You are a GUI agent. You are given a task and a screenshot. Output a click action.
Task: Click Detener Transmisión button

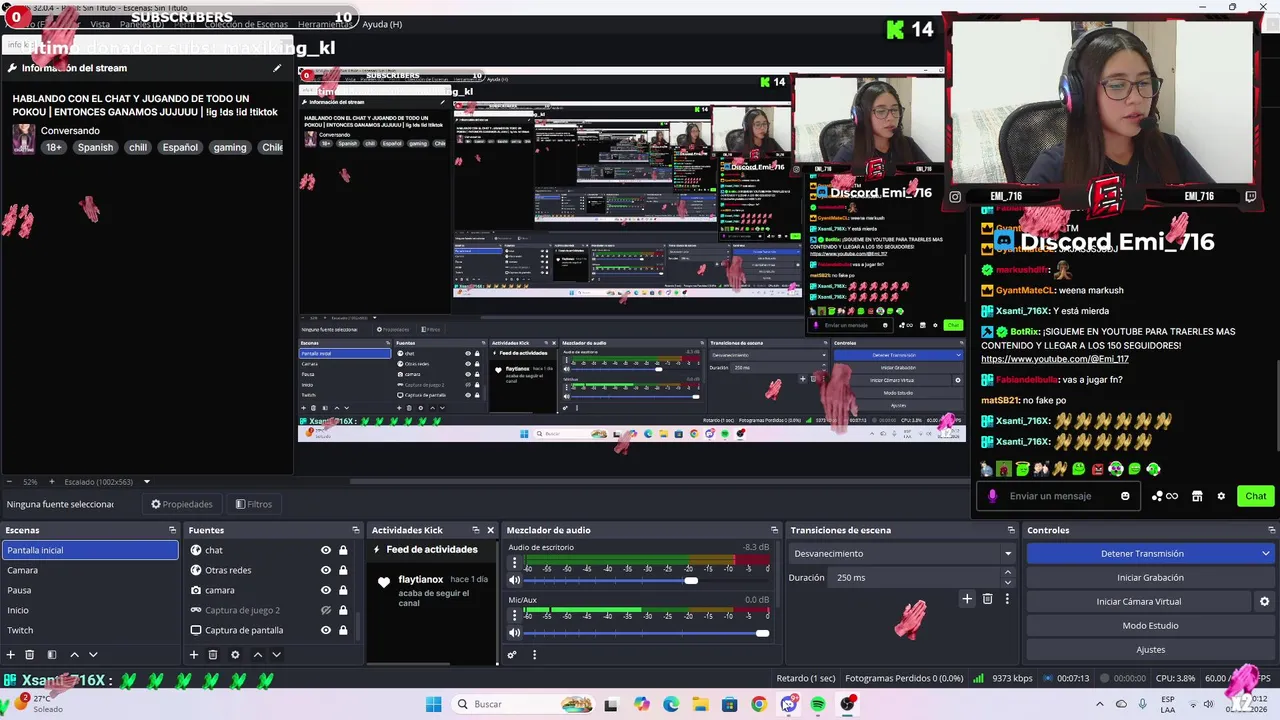pyautogui.click(x=1142, y=553)
